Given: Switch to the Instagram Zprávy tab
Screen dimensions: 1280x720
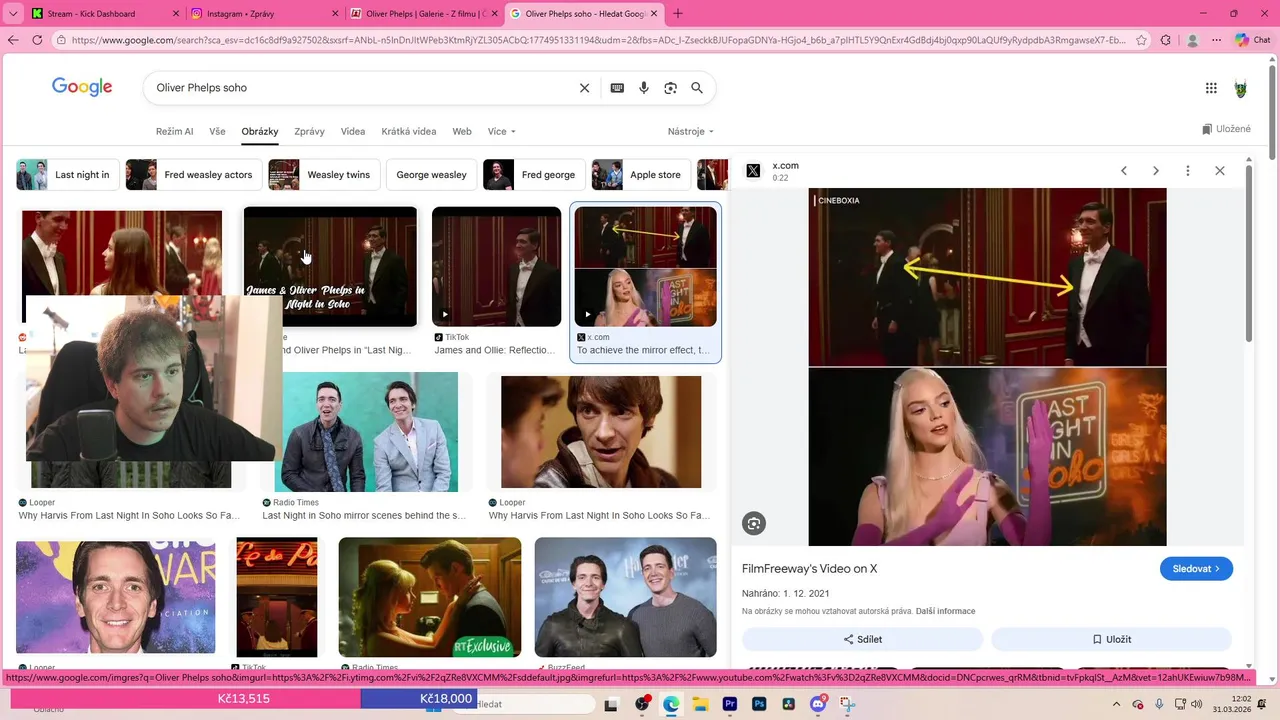Looking at the screenshot, I should click(x=263, y=14).
